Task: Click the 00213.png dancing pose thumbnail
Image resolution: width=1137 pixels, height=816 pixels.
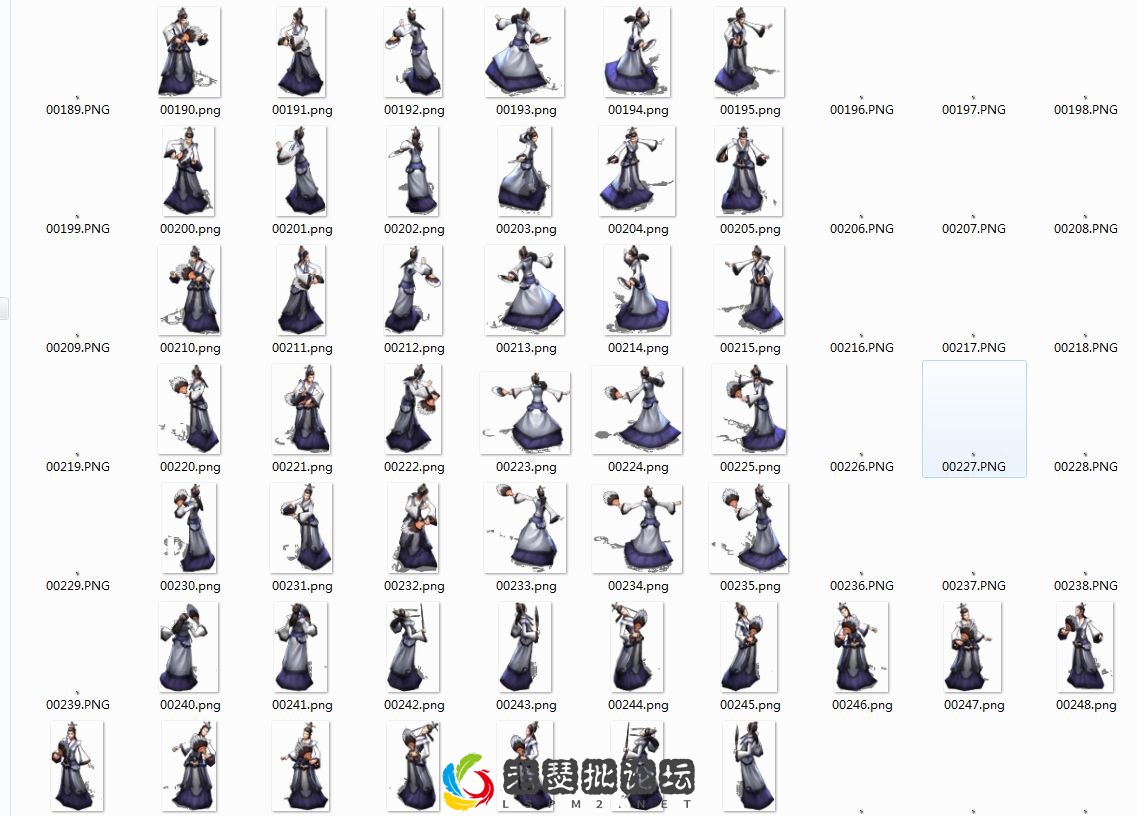Action: [525, 290]
